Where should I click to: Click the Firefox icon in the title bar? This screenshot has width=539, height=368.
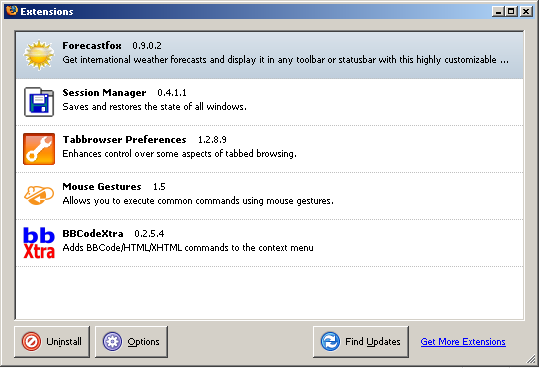pyautogui.click(x=12, y=11)
